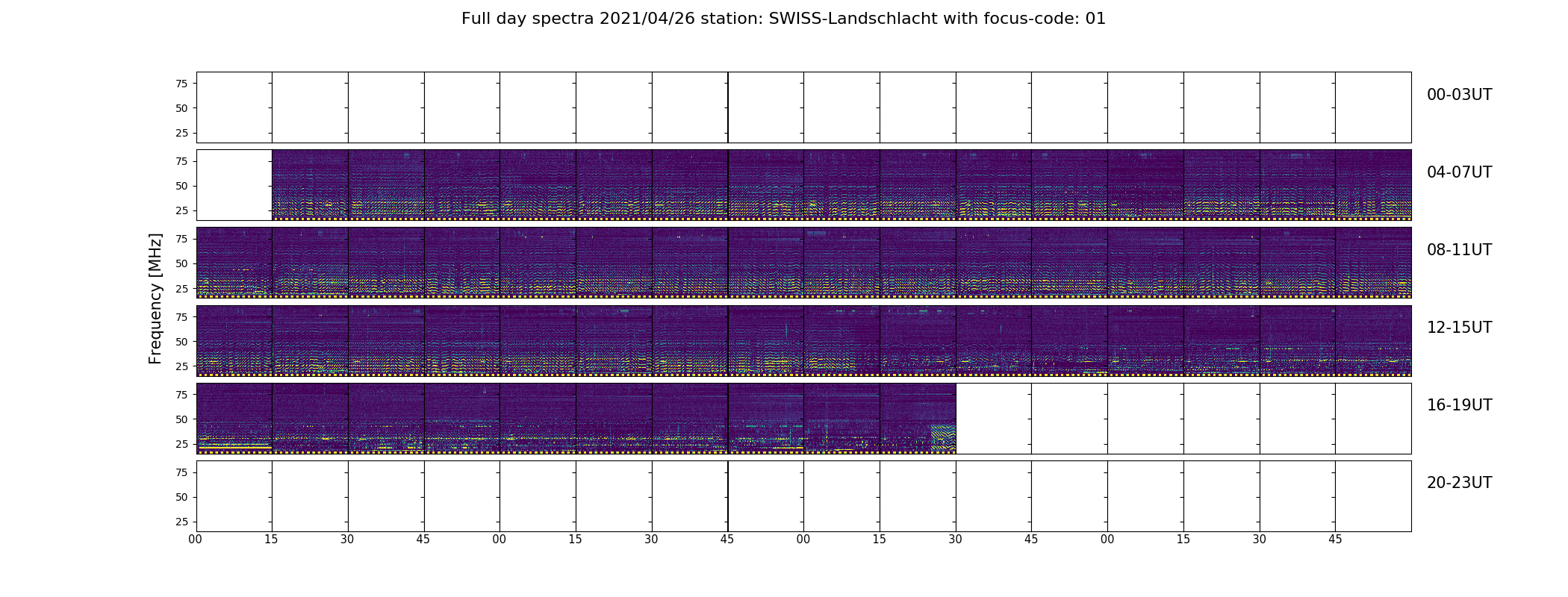Click the "Frequency [MHz]" axis label
This screenshot has height=597, width=1568.
click(x=155, y=298)
